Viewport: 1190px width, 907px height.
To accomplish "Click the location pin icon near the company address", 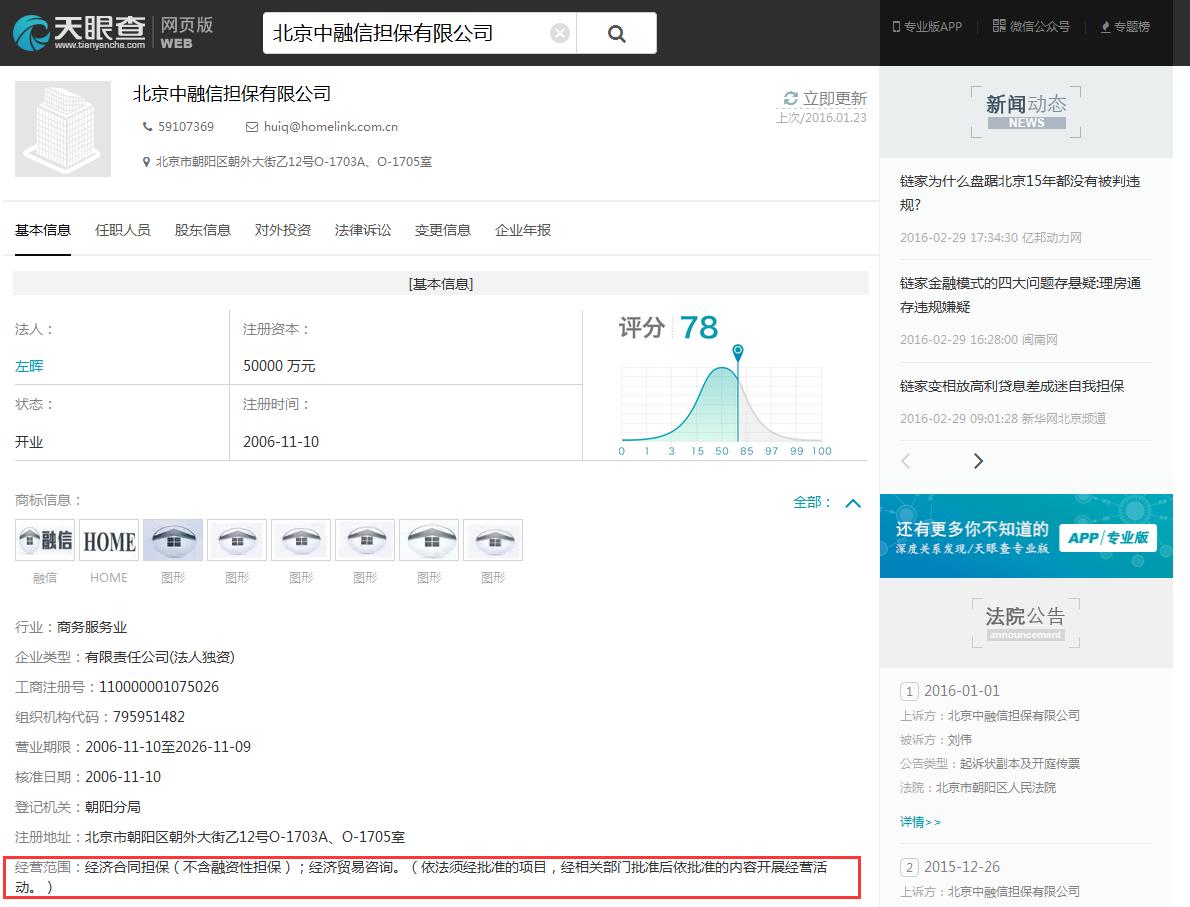I will click(x=147, y=161).
